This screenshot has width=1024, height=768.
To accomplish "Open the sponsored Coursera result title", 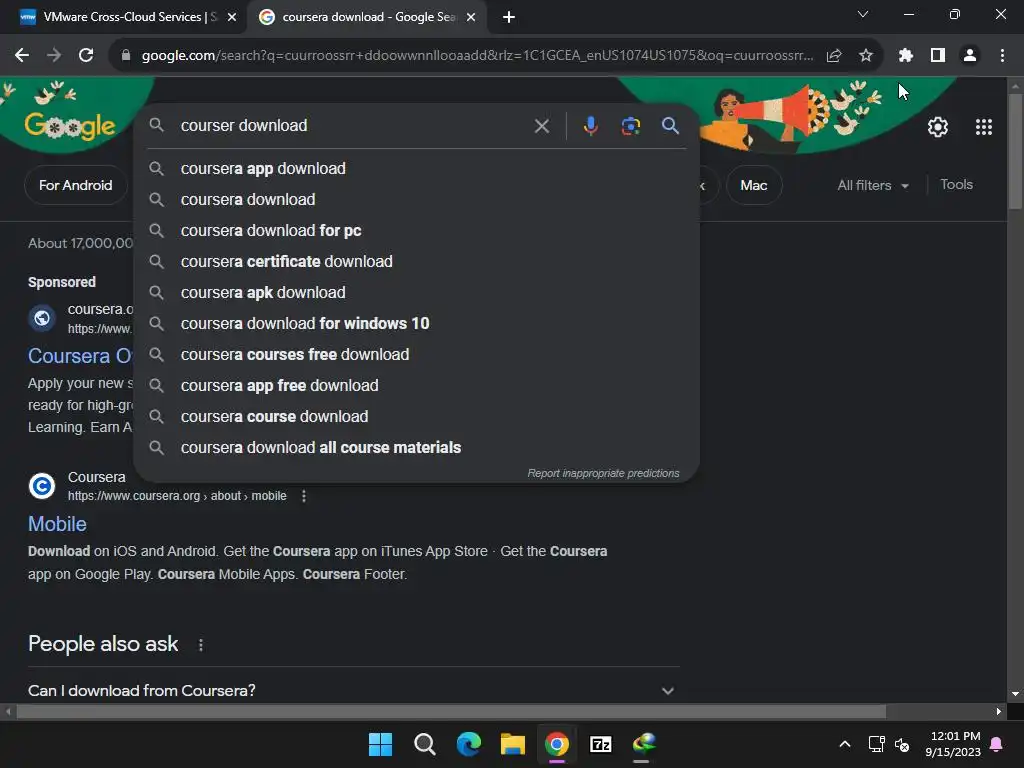I will click(80, 356).
